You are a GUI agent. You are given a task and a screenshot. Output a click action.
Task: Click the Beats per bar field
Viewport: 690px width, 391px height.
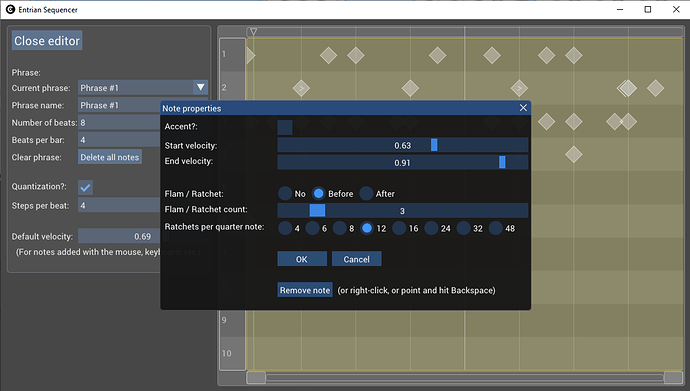[119, 140]
